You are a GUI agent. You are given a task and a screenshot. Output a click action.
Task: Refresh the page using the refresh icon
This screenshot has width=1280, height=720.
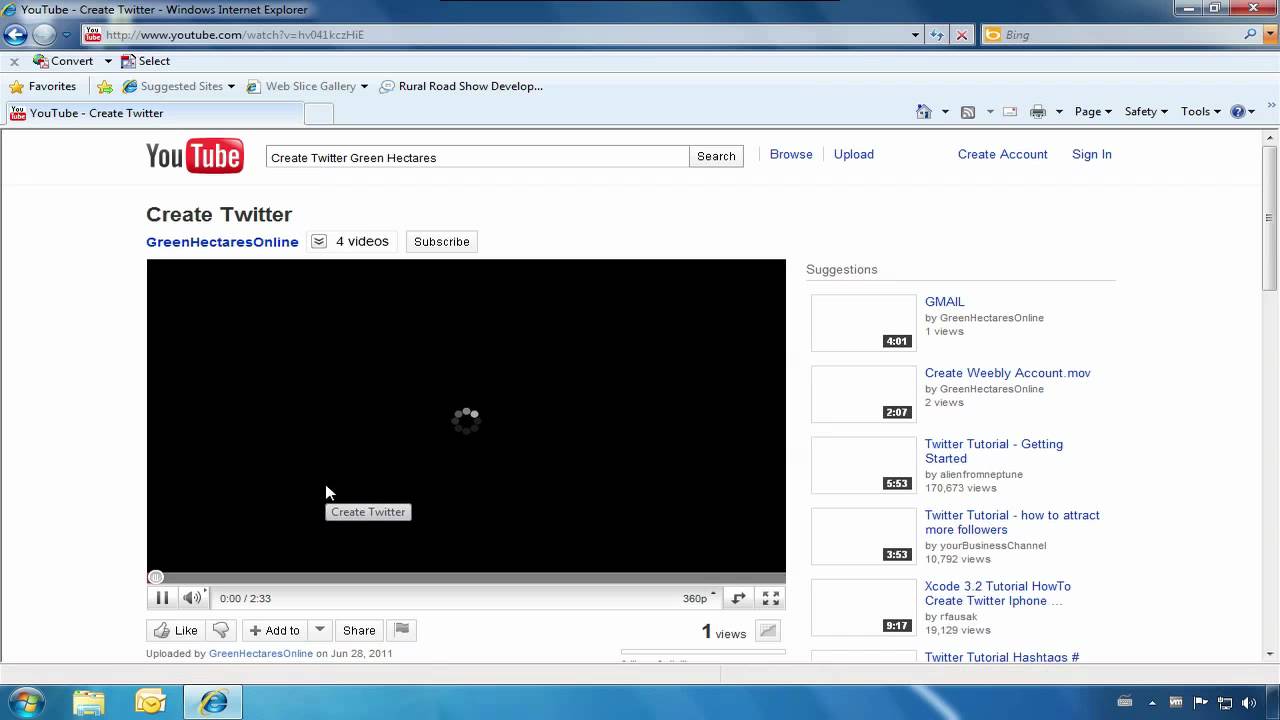(x=937, y=35)
